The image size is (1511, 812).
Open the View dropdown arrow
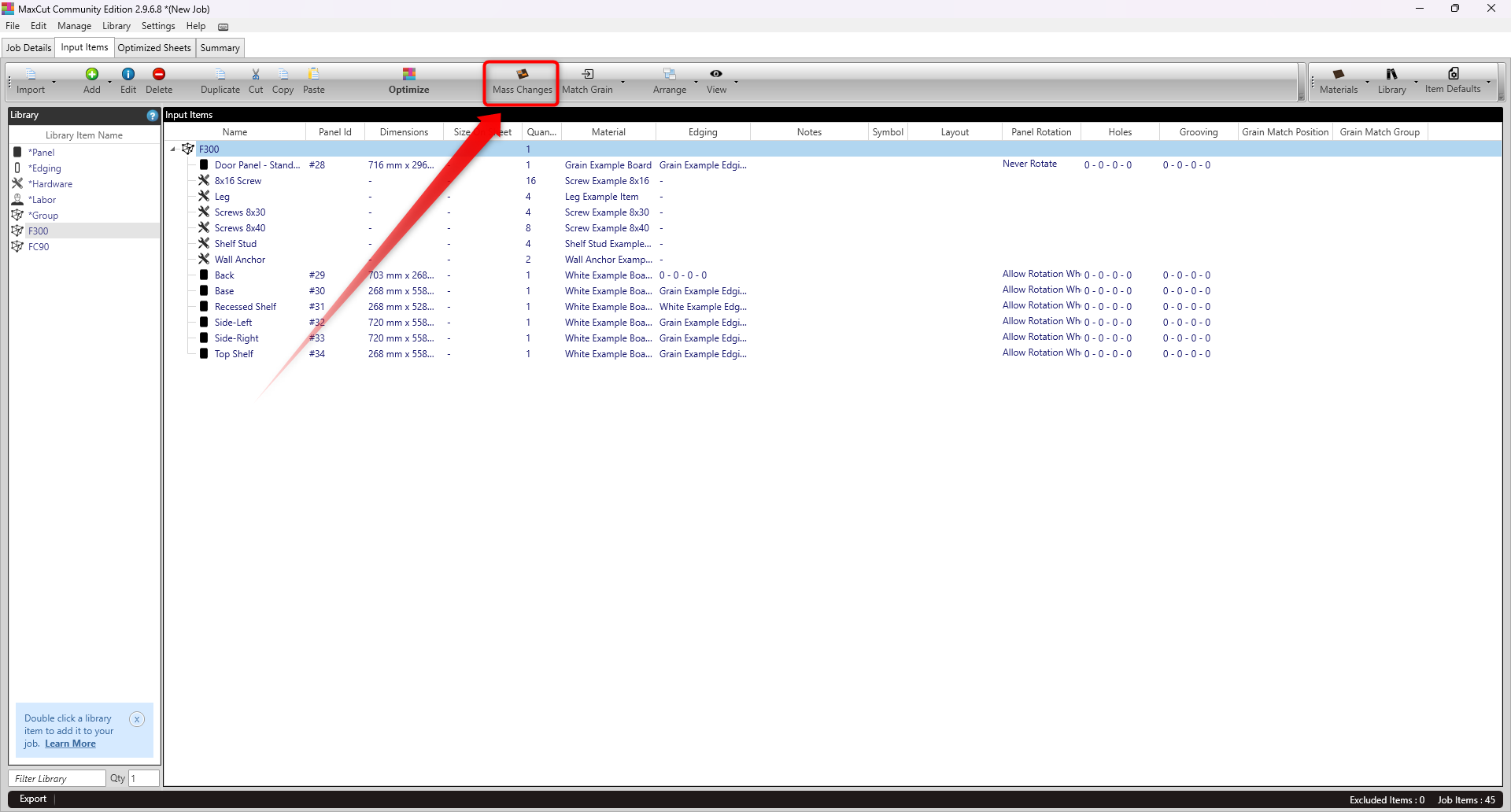point(736,82)
